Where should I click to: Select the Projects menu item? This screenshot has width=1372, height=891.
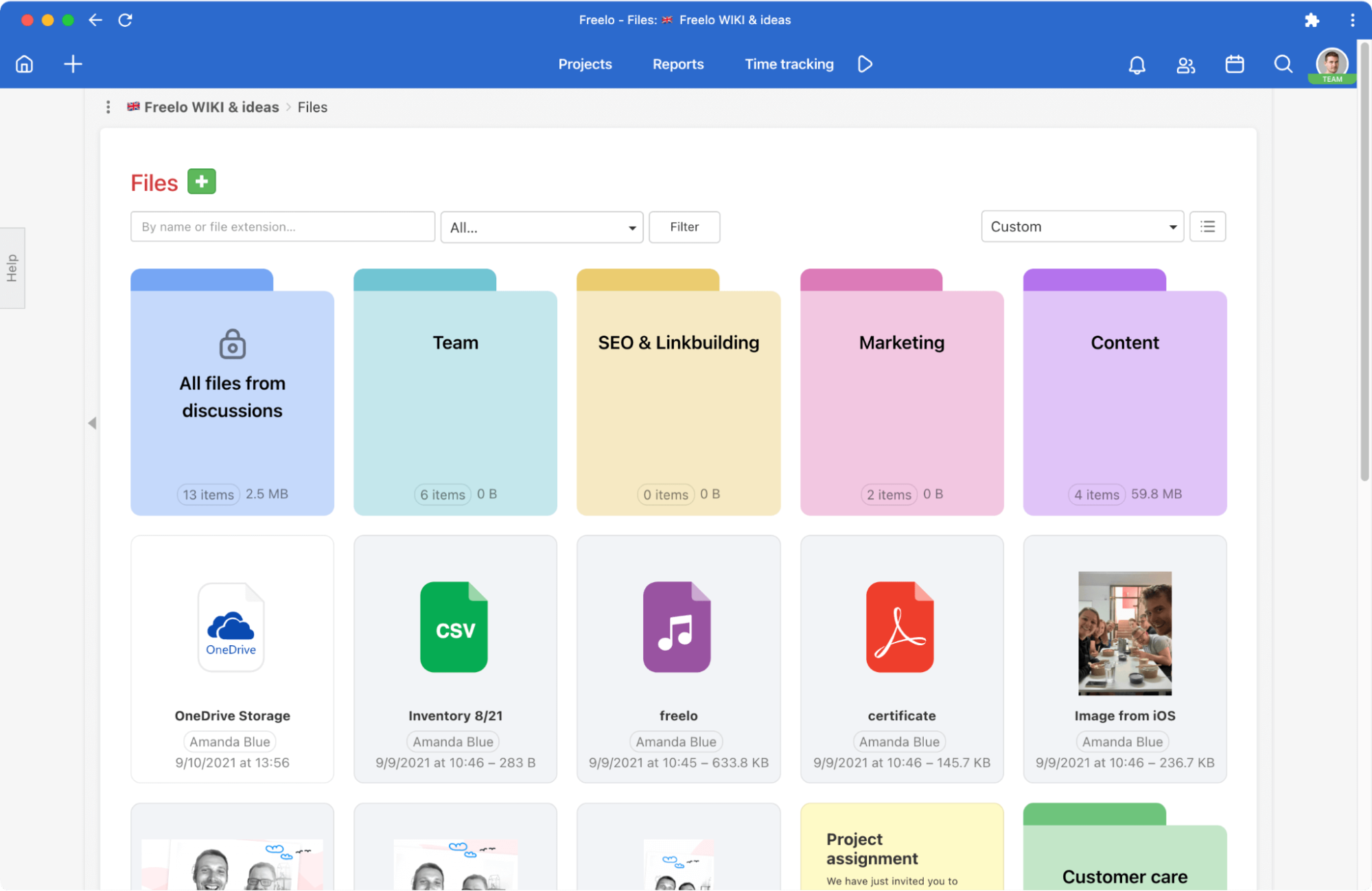click(585, 64)
